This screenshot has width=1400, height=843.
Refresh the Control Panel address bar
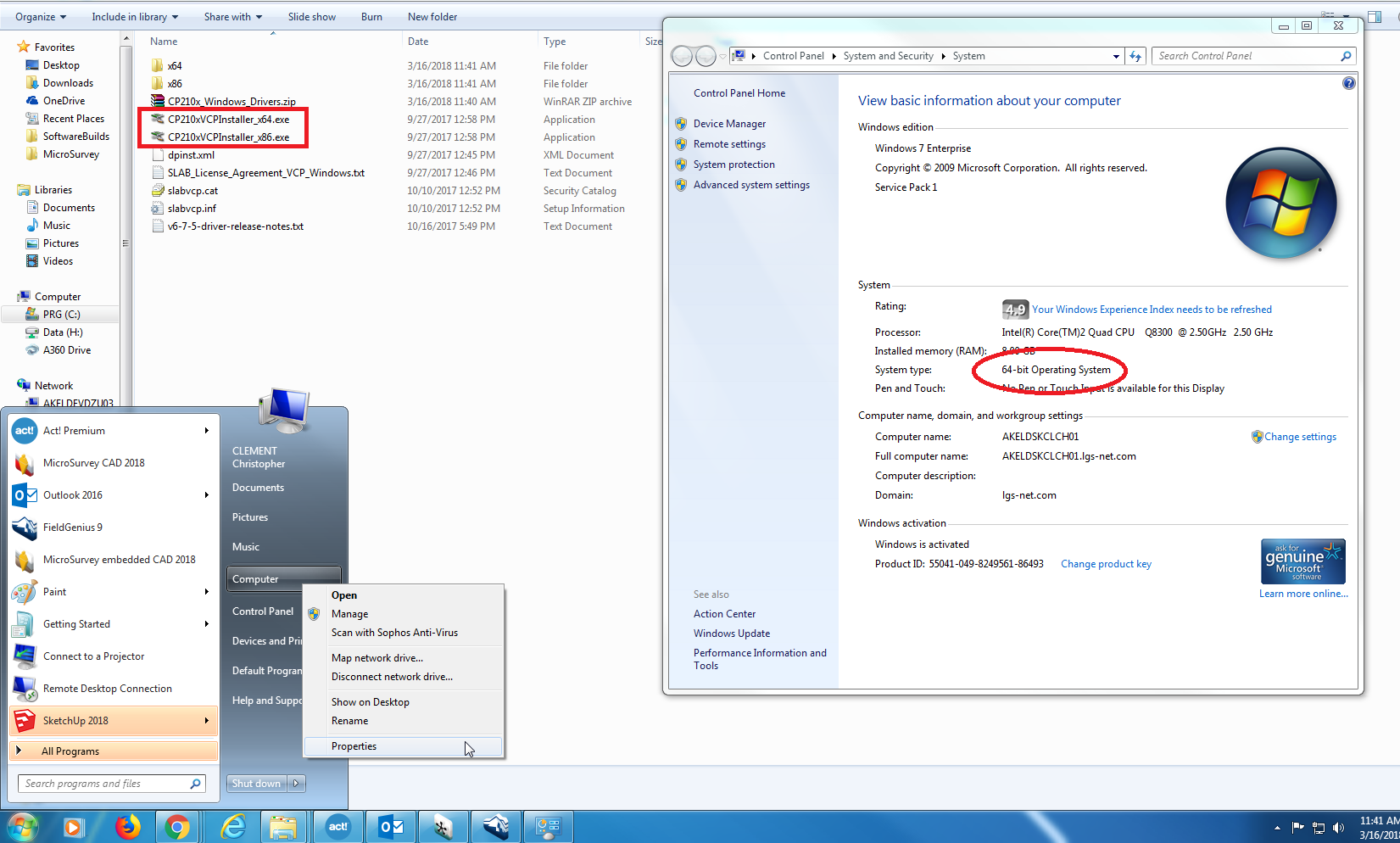[1136, 56]
